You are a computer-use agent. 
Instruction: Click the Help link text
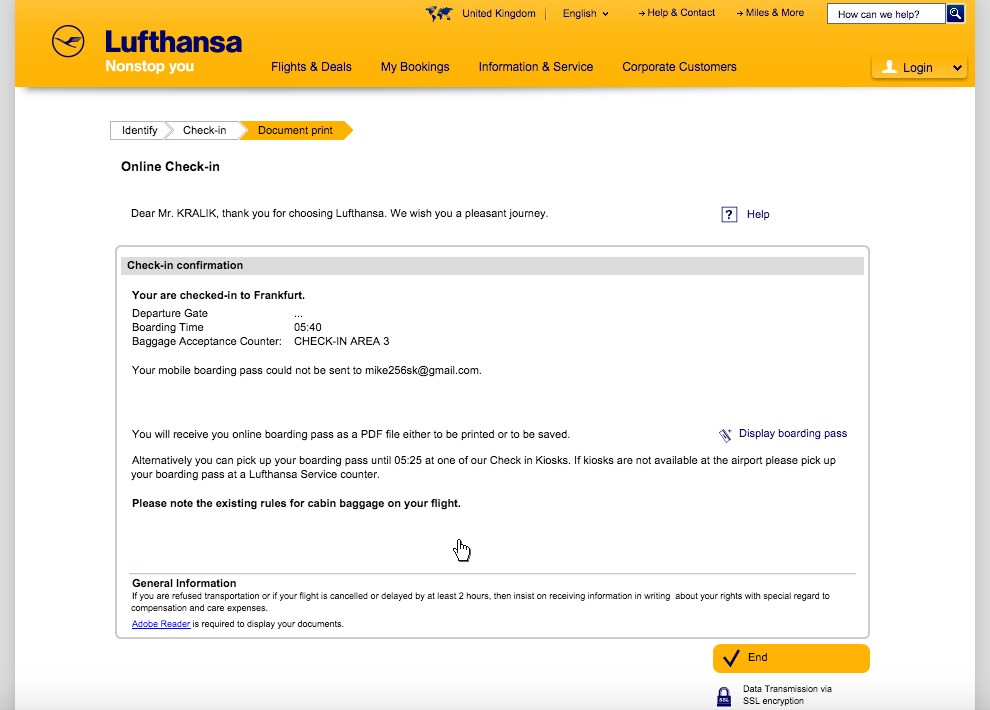click(x=758, y=215)
